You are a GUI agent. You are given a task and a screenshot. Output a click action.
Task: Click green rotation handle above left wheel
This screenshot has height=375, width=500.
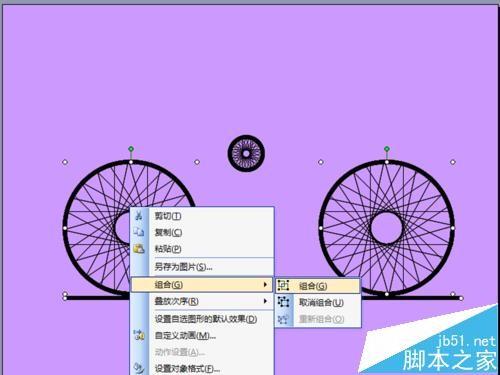(131, 149)
